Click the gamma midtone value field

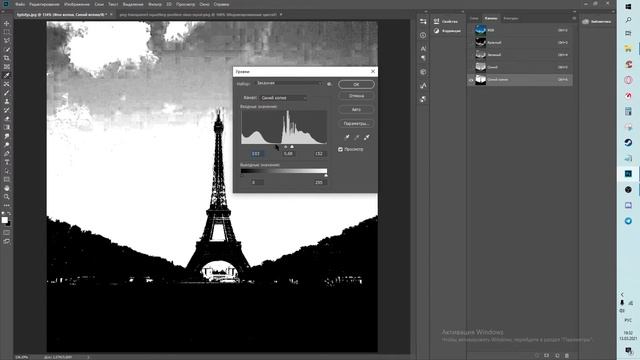pyautogui.click(x=288, y=154)
